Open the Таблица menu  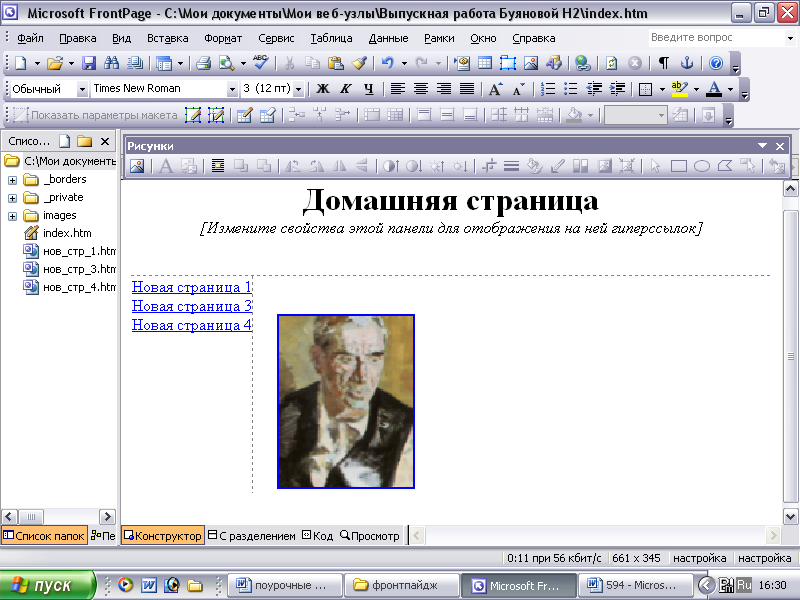click(x=331, y=38)
